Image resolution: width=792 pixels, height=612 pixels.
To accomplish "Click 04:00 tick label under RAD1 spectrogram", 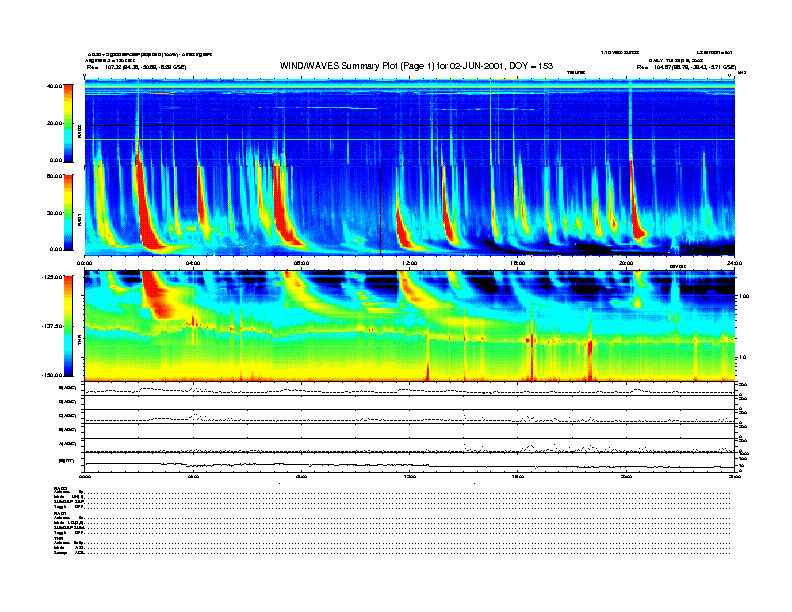I will pyautogui.click(x=193, y=263).
